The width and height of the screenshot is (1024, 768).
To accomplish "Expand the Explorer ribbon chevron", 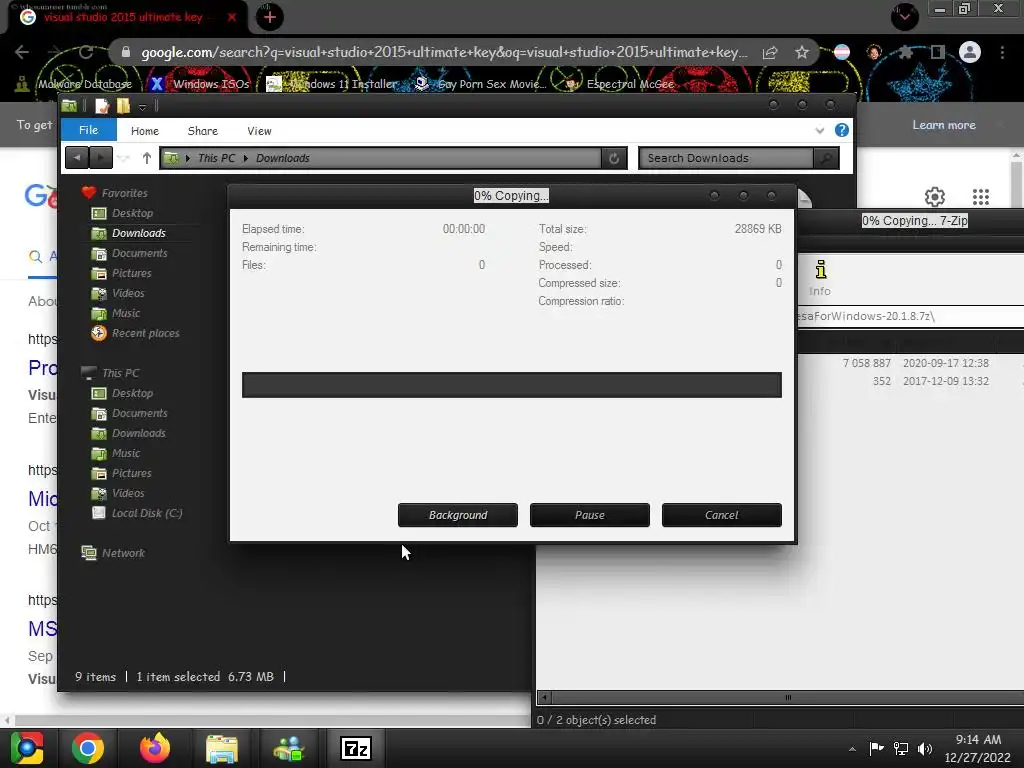I will [820, 131].
